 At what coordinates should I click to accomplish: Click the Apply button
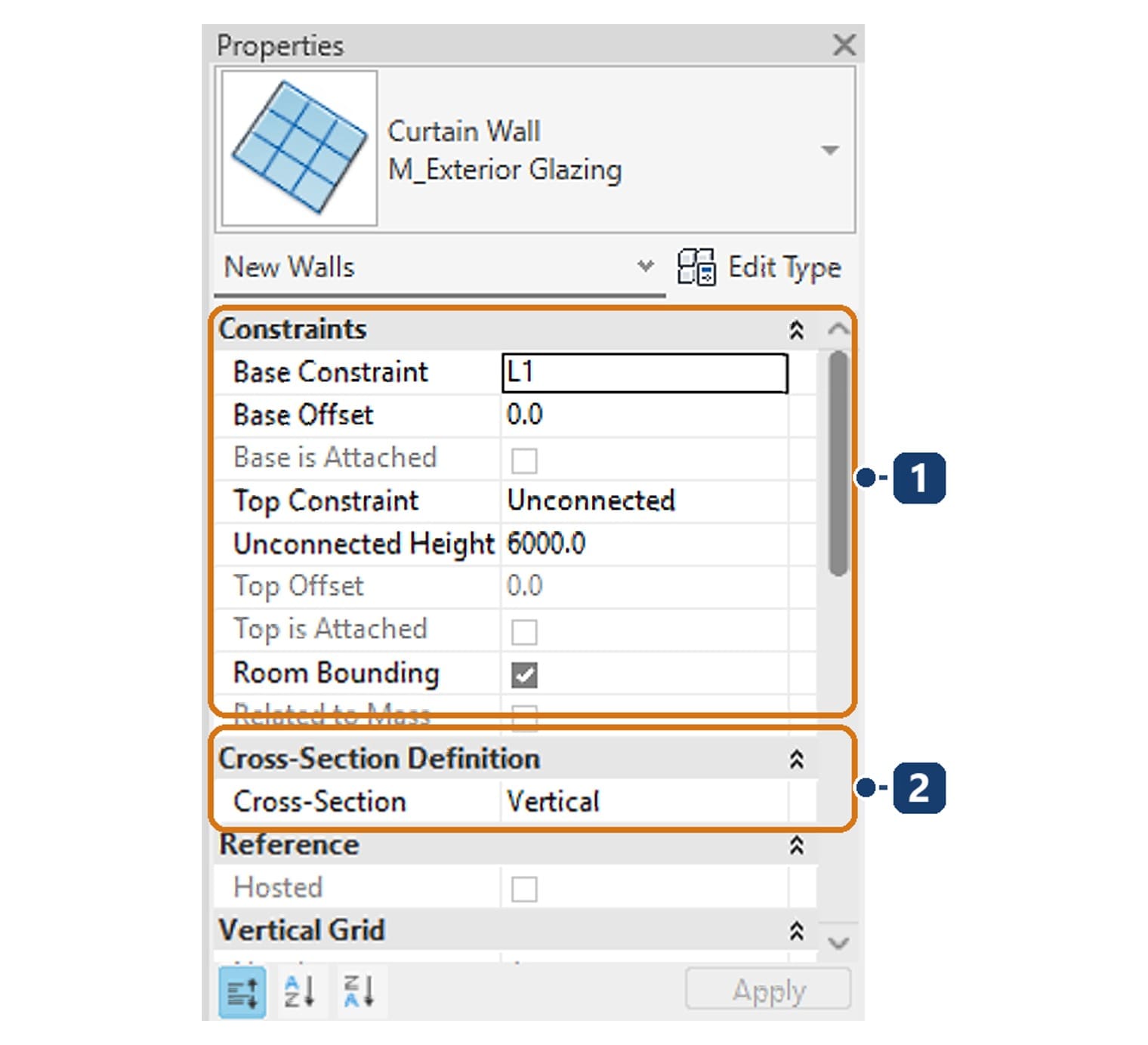click(x=768, y=990)
